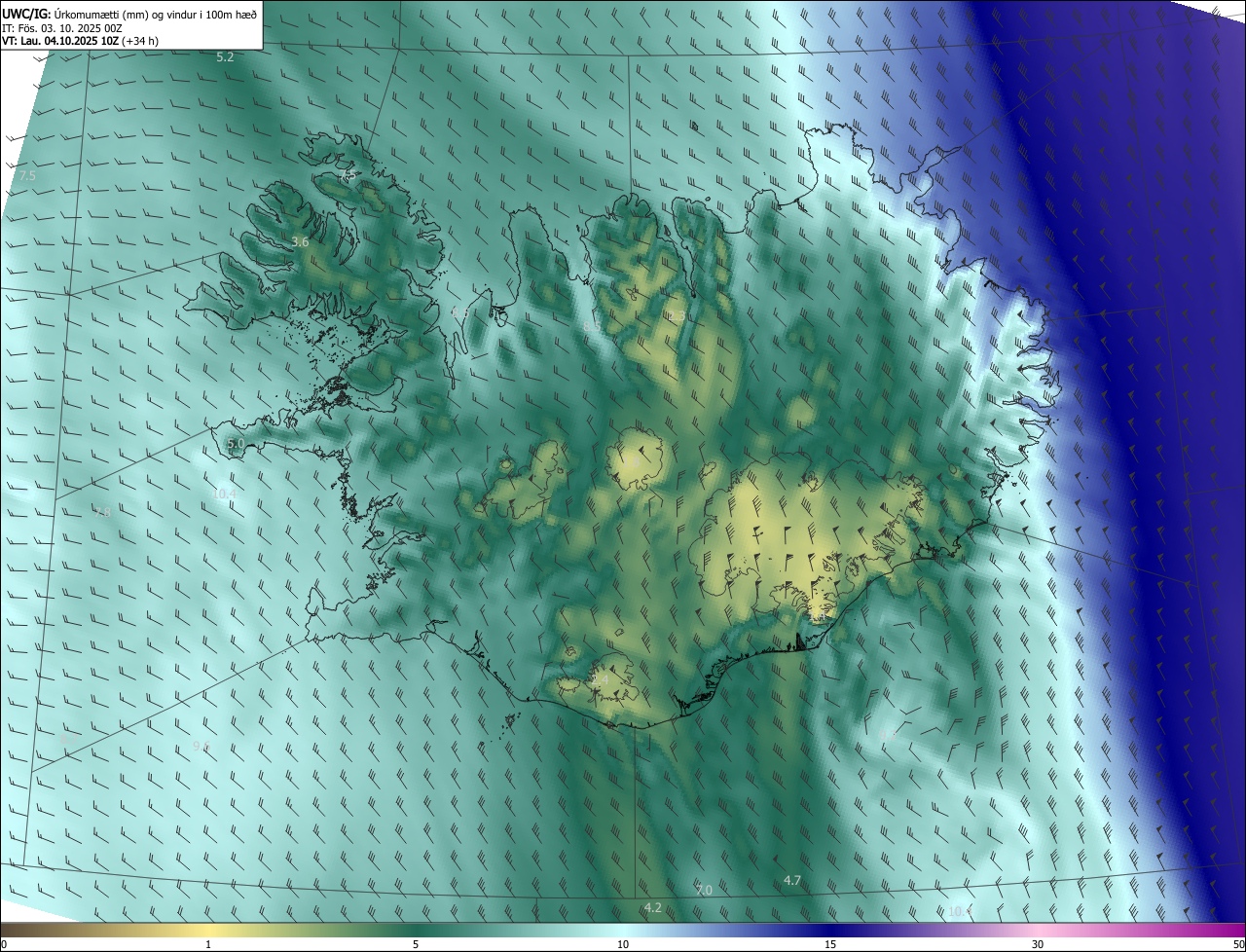Click the 30 tick label on the color scale
This screenshot has height=952, width=1246.
pos(1038,944)
